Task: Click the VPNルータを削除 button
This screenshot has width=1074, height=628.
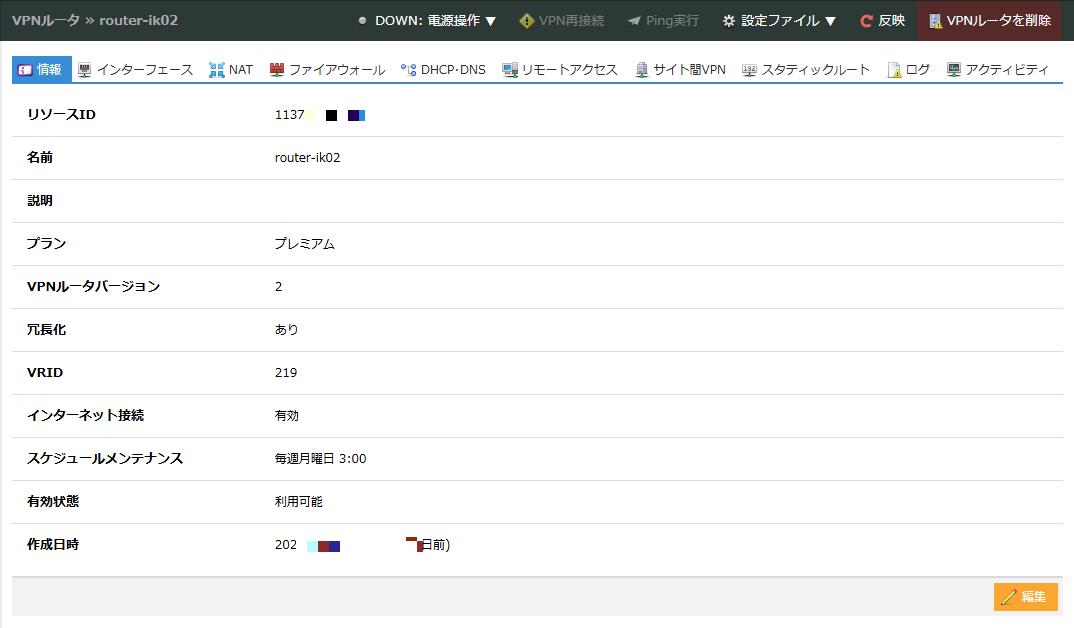Action: tap(989, 21)
